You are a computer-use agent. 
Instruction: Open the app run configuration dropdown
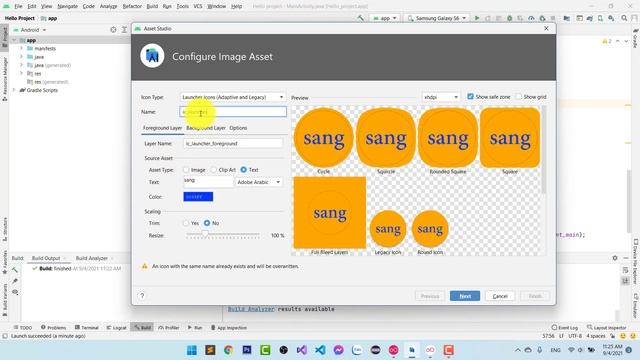[384, 18]
